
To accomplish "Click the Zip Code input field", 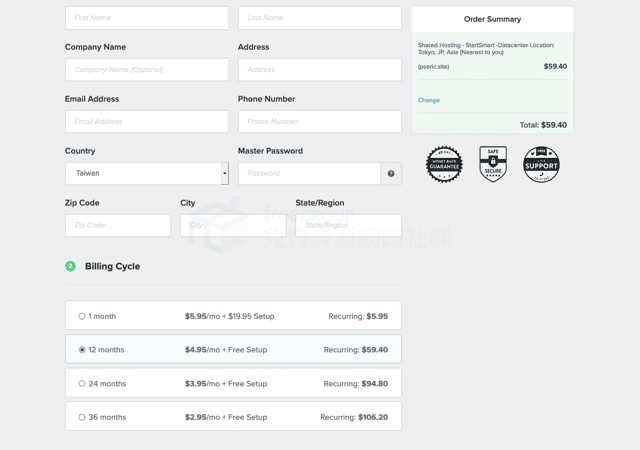I will click(118, 225).
